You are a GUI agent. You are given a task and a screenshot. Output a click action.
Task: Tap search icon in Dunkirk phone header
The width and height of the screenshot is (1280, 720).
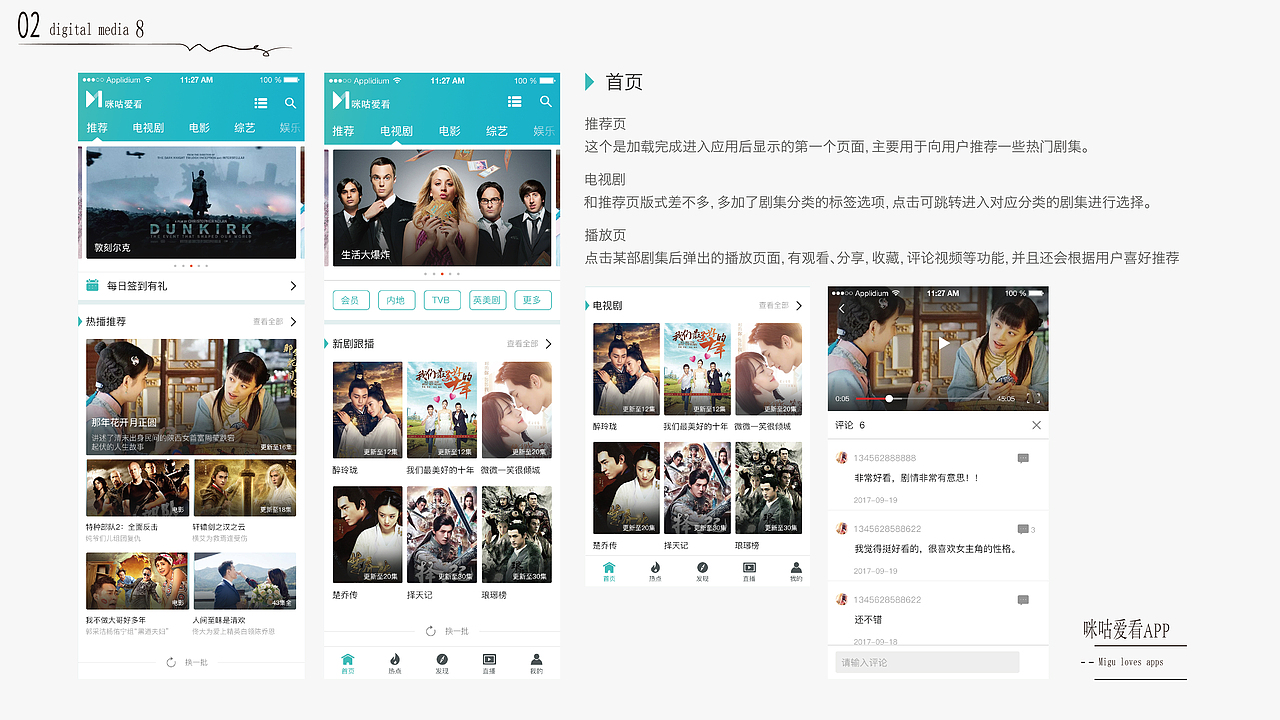click(291, 103)
